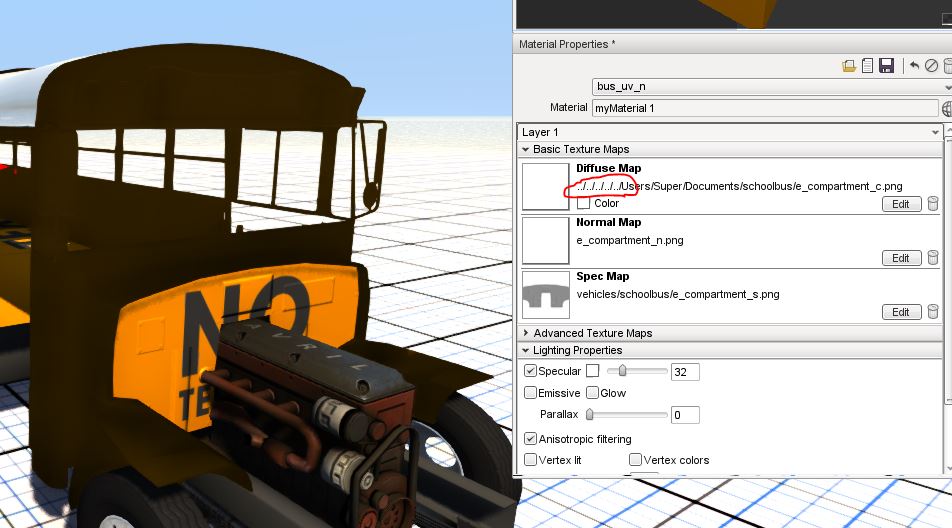The image size is (952, 528).
Task: Click the Material Properties panel title
Action: coord(566,44)
